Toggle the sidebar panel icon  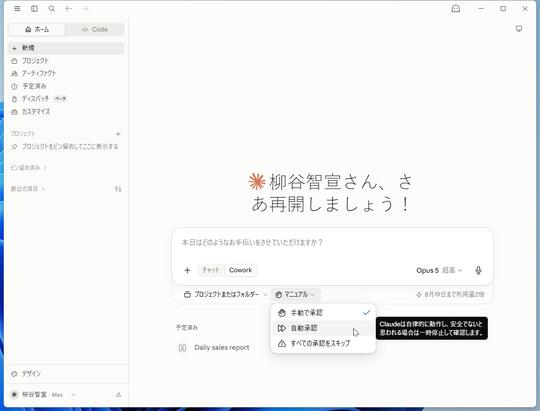[34, 9]
